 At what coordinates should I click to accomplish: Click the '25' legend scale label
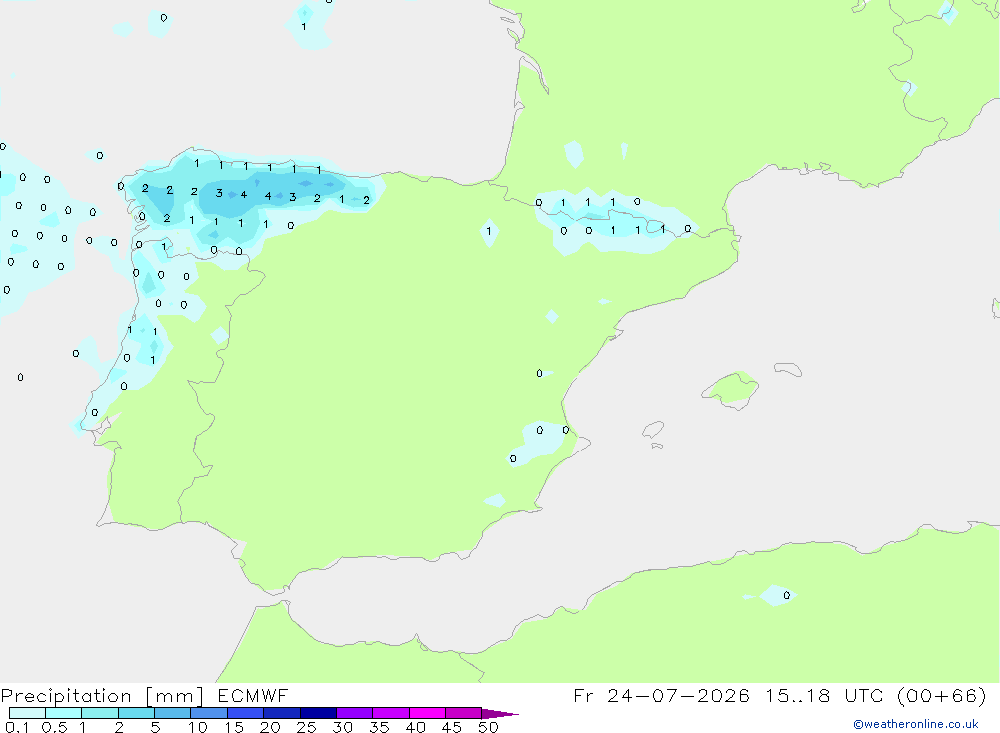coord(306,727)
